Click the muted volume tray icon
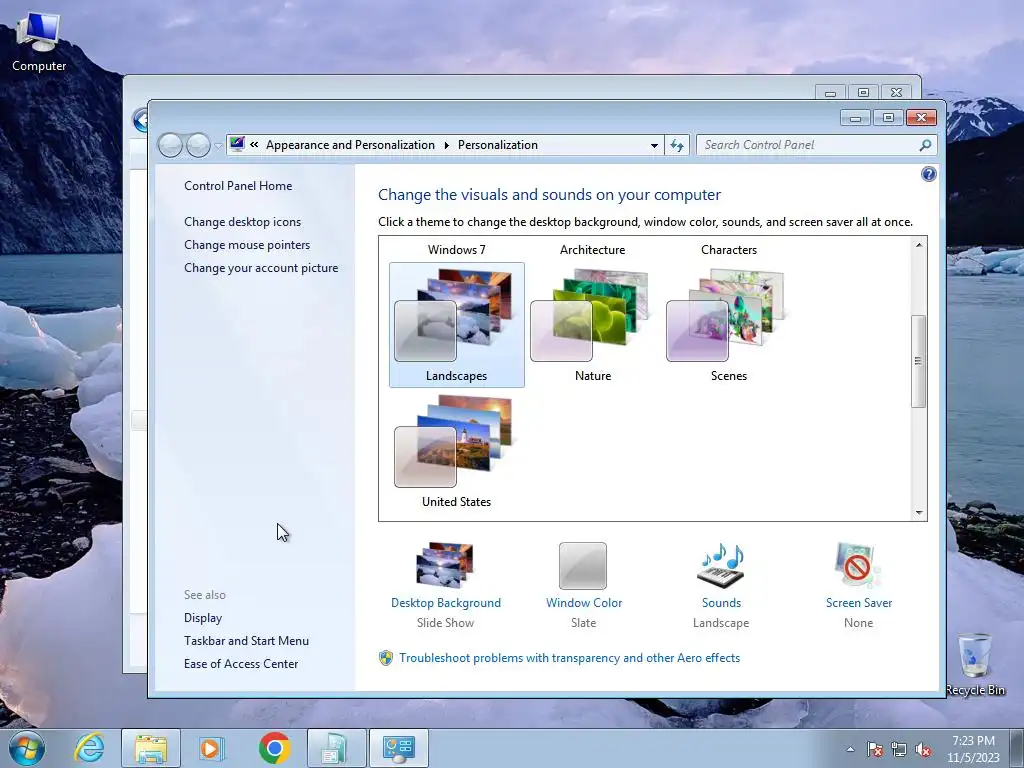 [x=923, y=749]
